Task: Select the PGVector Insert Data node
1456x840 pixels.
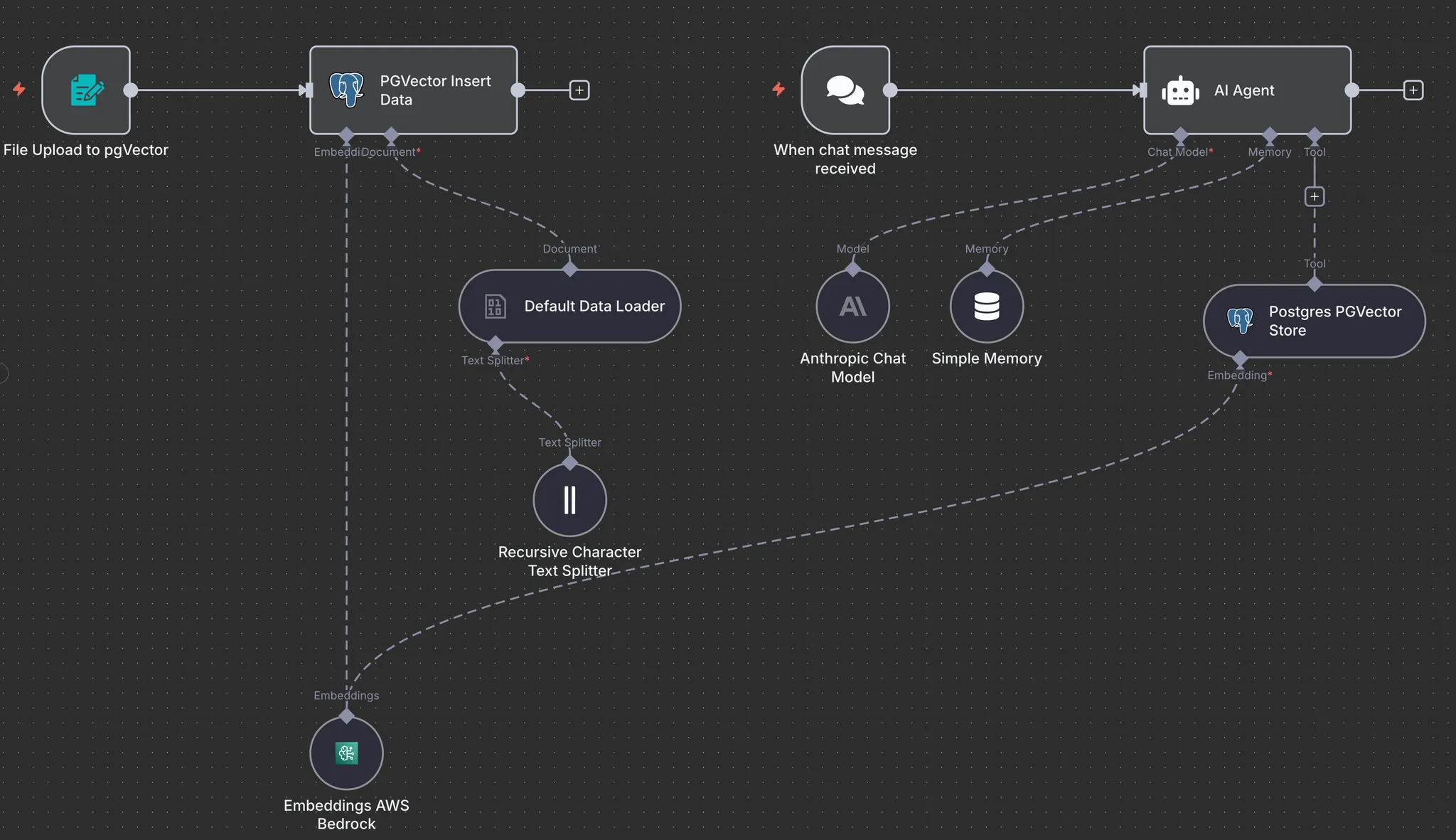Action: tap(413, 90)
